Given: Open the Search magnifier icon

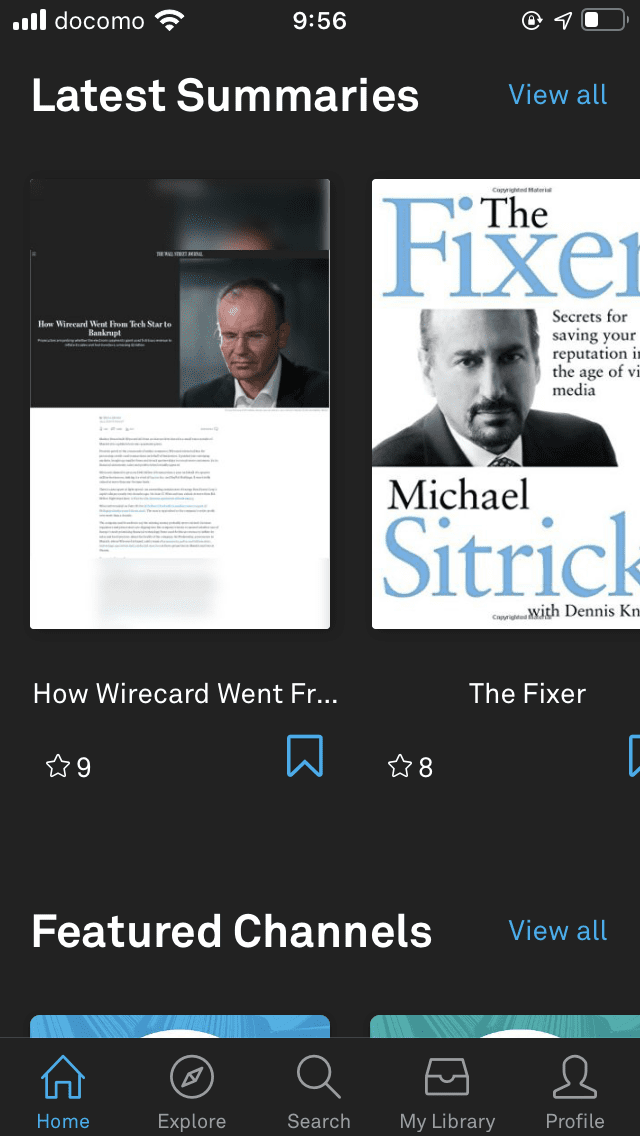Looking at the screenshot, I should click(x=318, y=1077).
